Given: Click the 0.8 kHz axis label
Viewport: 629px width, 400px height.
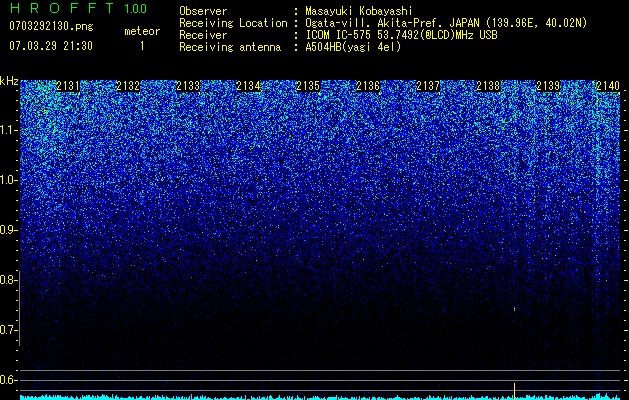Looking at the screenshot, I should pos(8,280).
